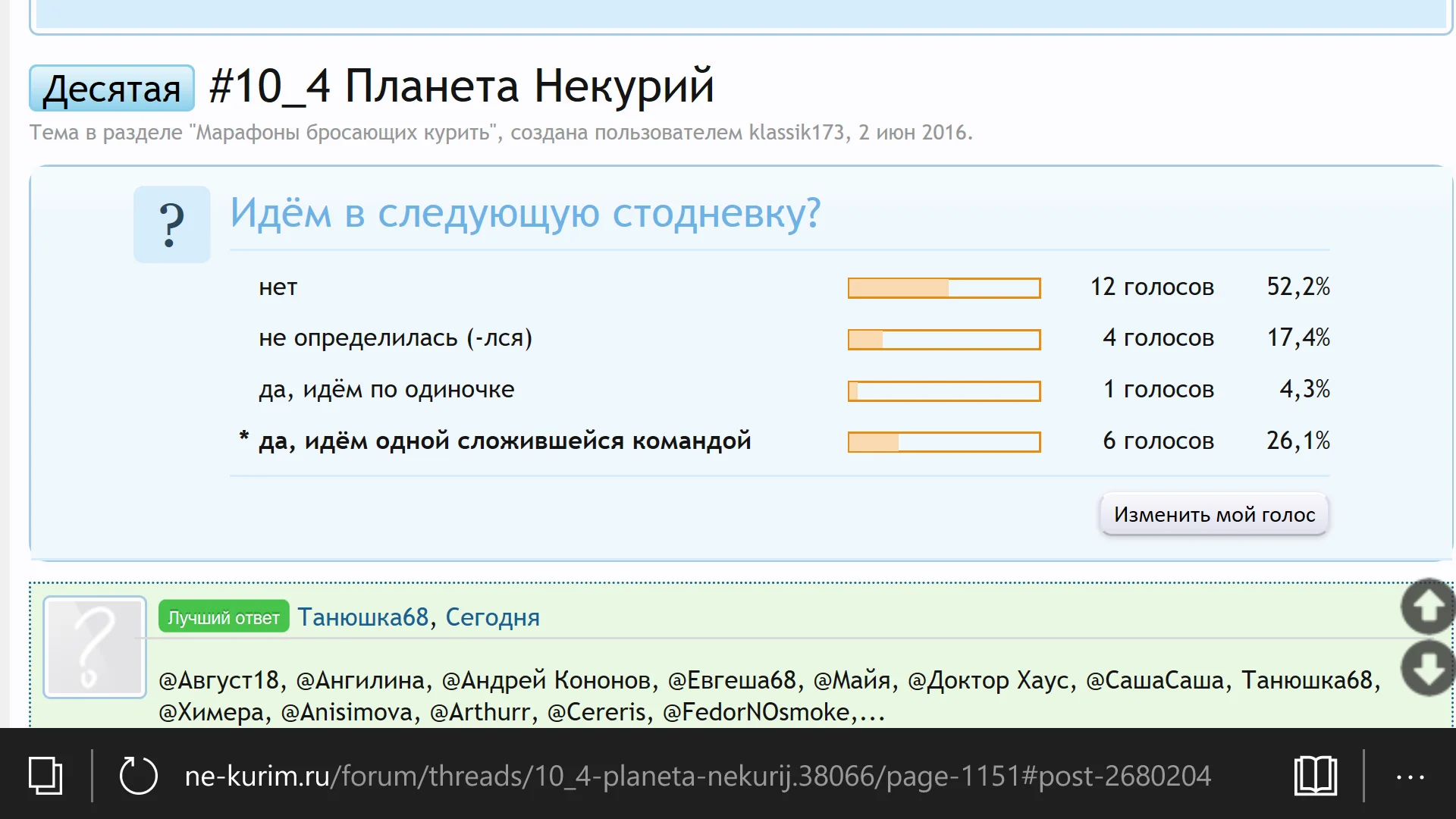Open browser more options ellipsis
This screenshot has height=819, width=1456.
coord(1410,777)
